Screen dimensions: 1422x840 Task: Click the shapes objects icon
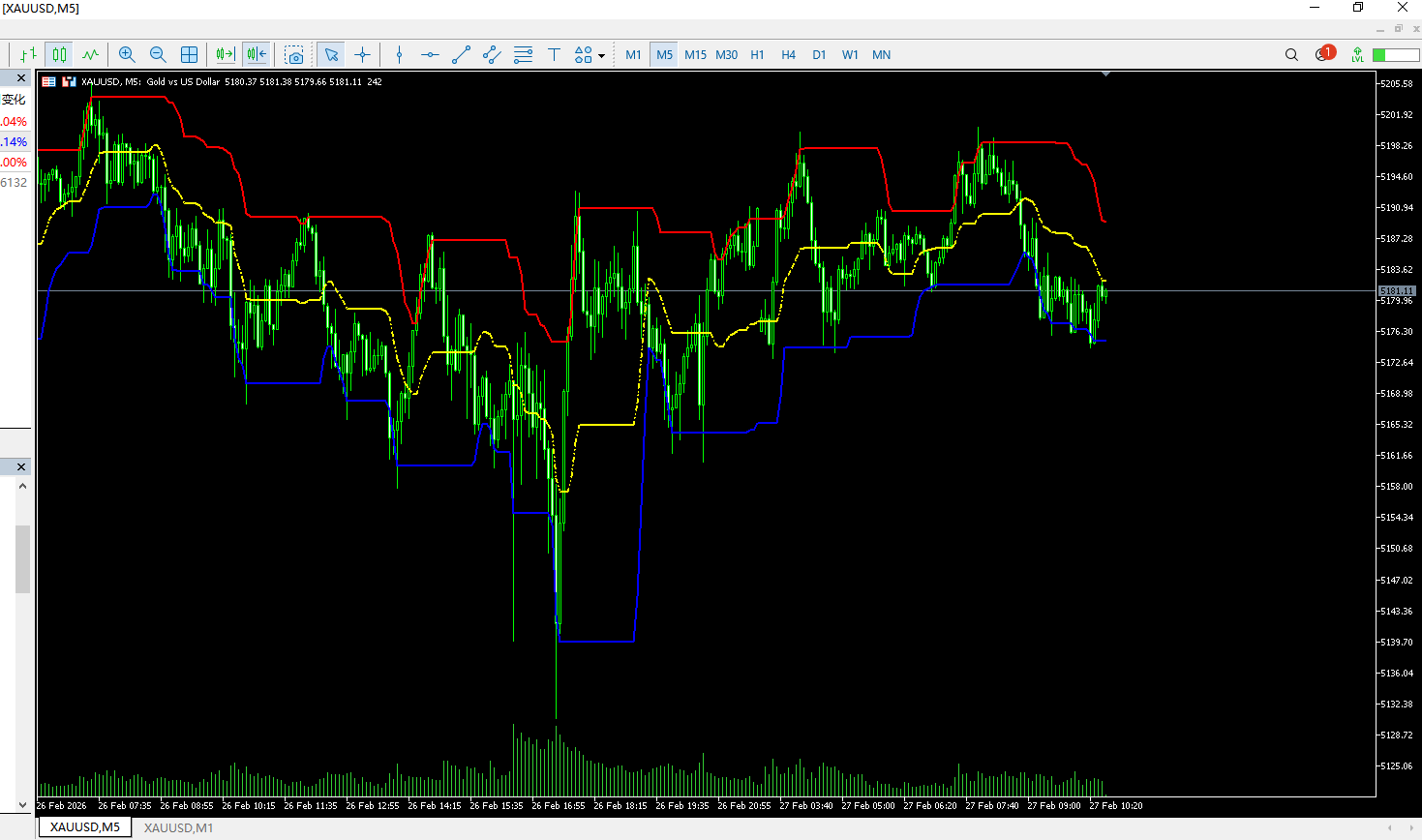pos(583,55)
